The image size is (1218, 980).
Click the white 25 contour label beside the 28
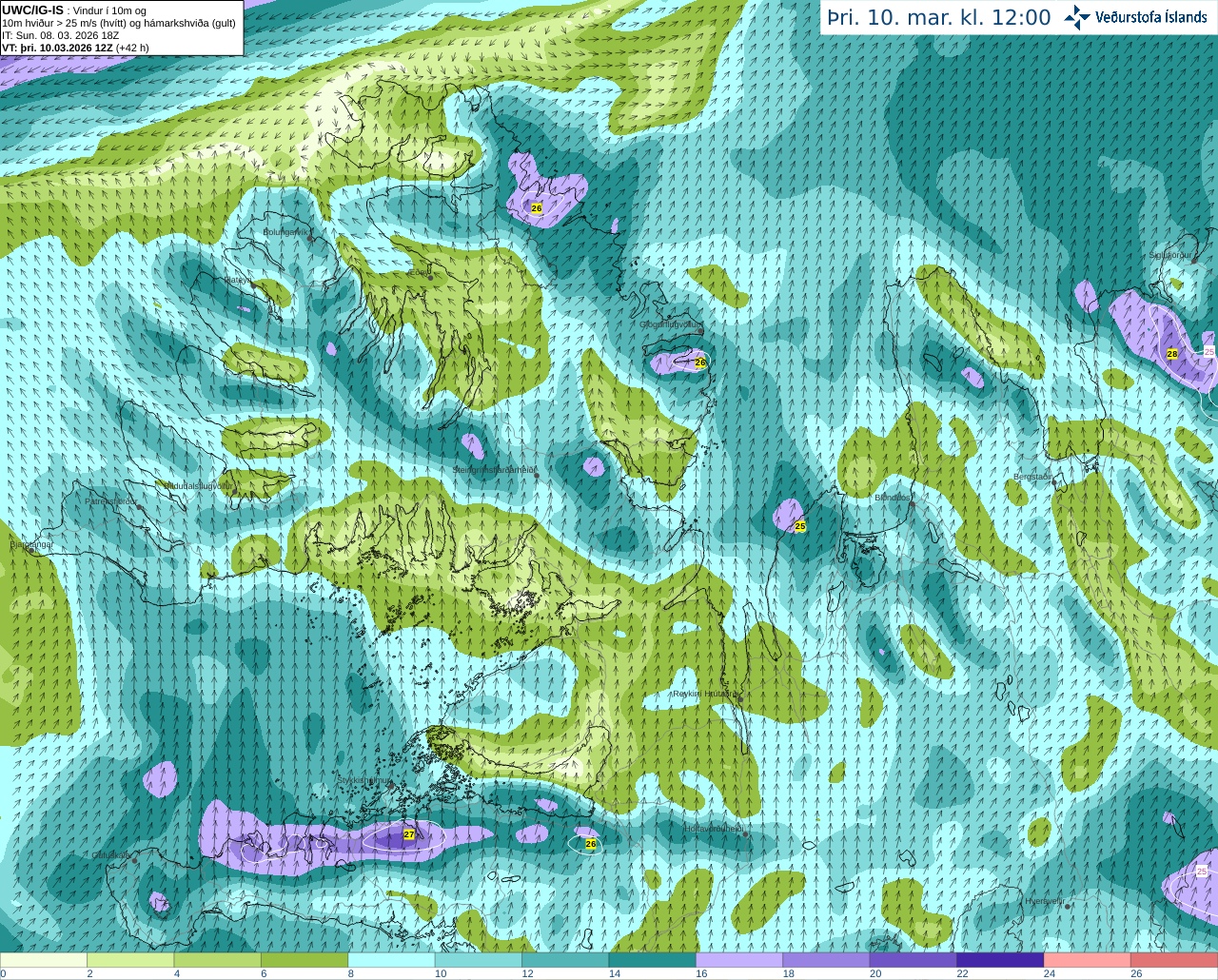1209,352
